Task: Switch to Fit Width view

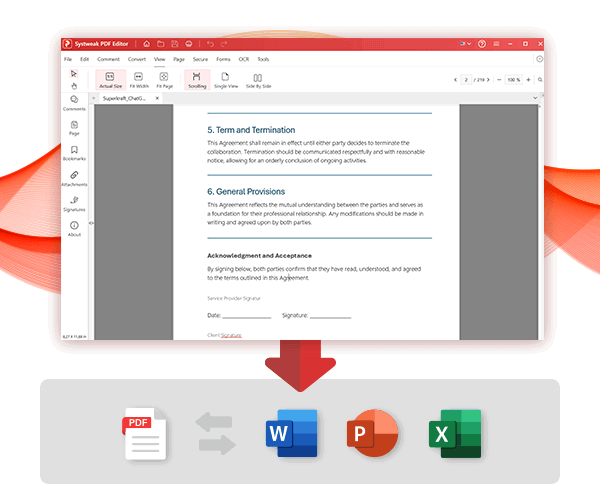Action: pos(139,80)
